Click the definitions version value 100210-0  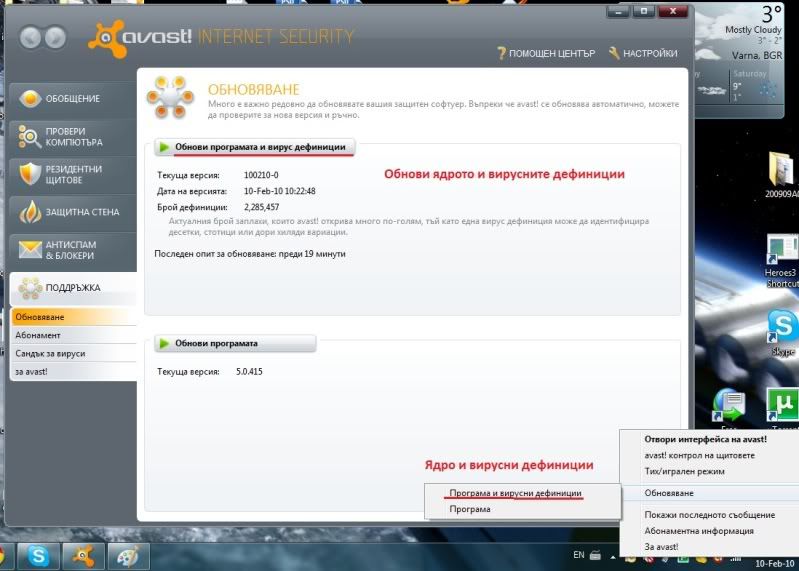pos(261,175)
